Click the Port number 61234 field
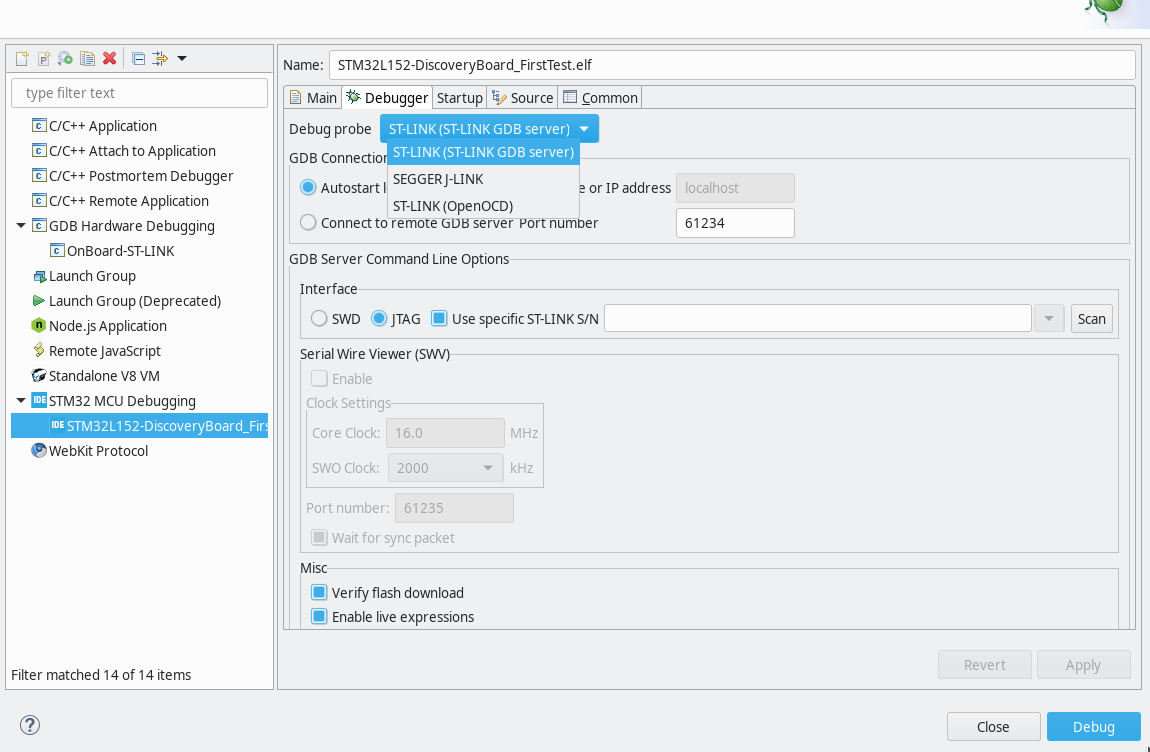The height and width of the screenshot is (752, 1150). (x=735, y=222)
